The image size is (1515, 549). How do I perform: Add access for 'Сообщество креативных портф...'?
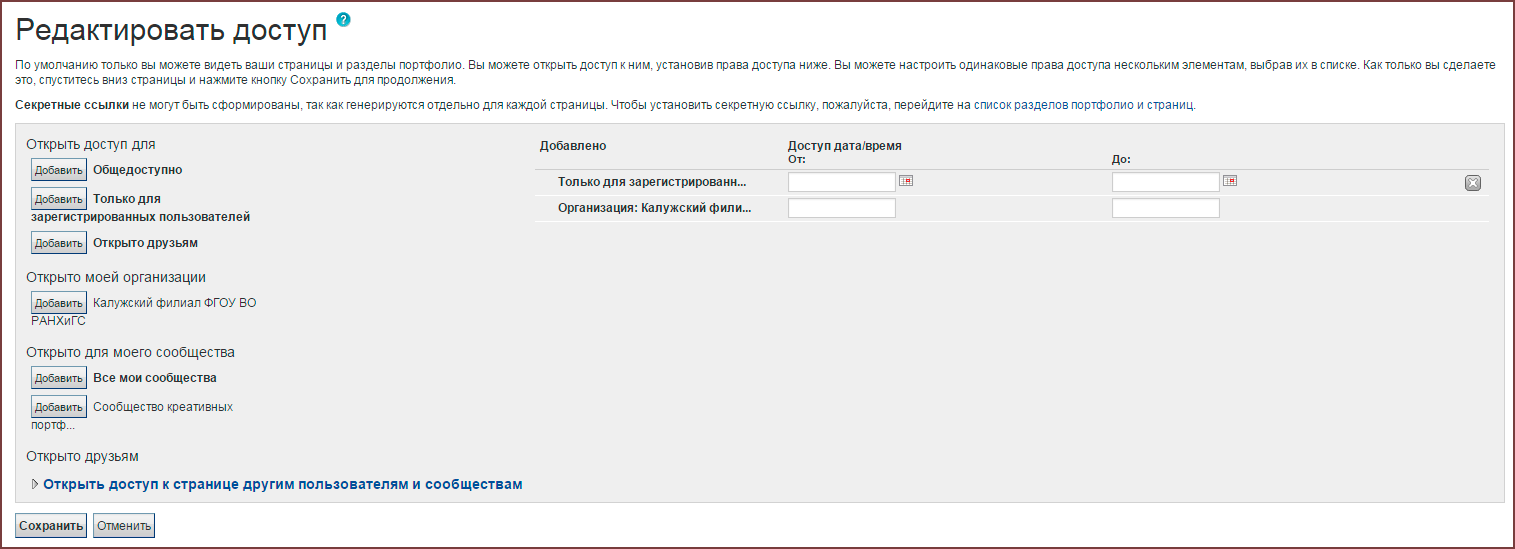click(x=58, y=407)
